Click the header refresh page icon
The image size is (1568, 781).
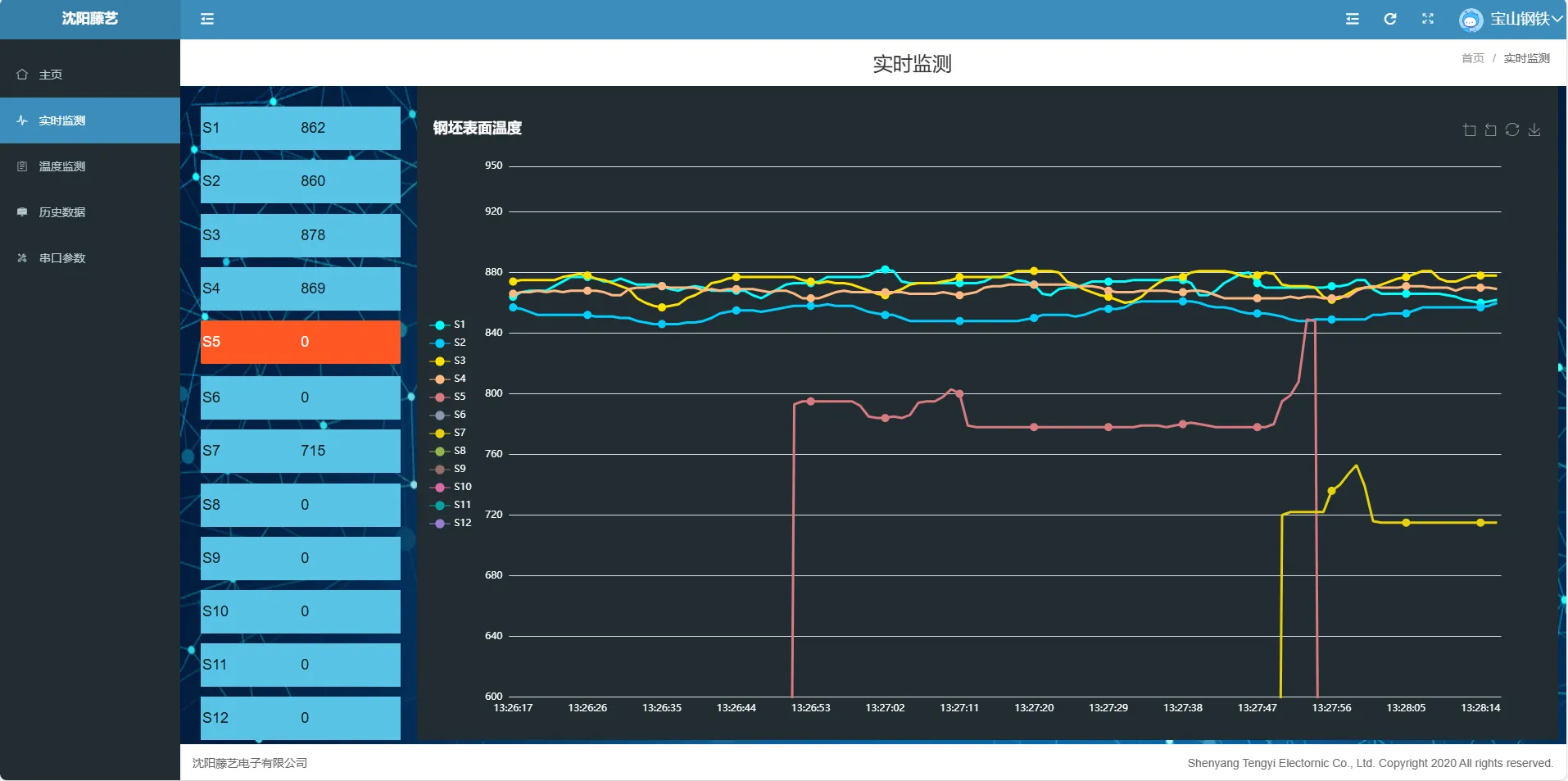(1390, 19)
